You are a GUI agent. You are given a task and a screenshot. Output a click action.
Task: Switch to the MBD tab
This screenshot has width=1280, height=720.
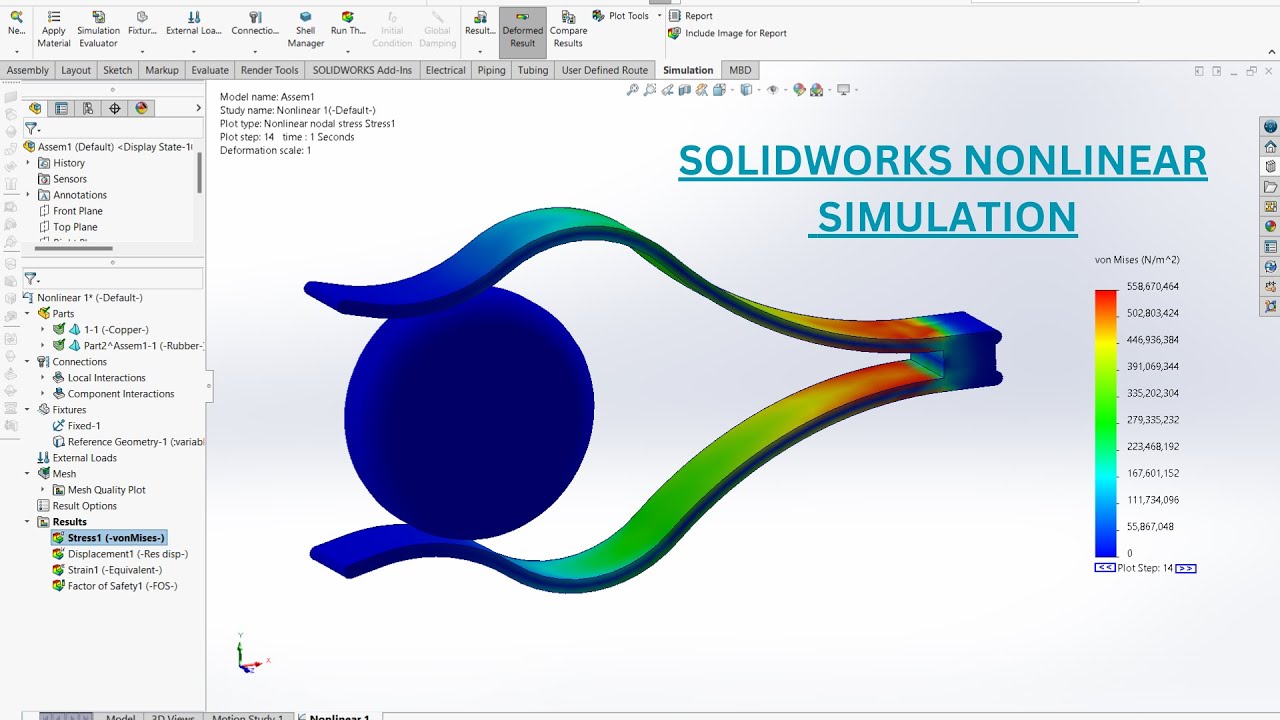tap(740, 70)
